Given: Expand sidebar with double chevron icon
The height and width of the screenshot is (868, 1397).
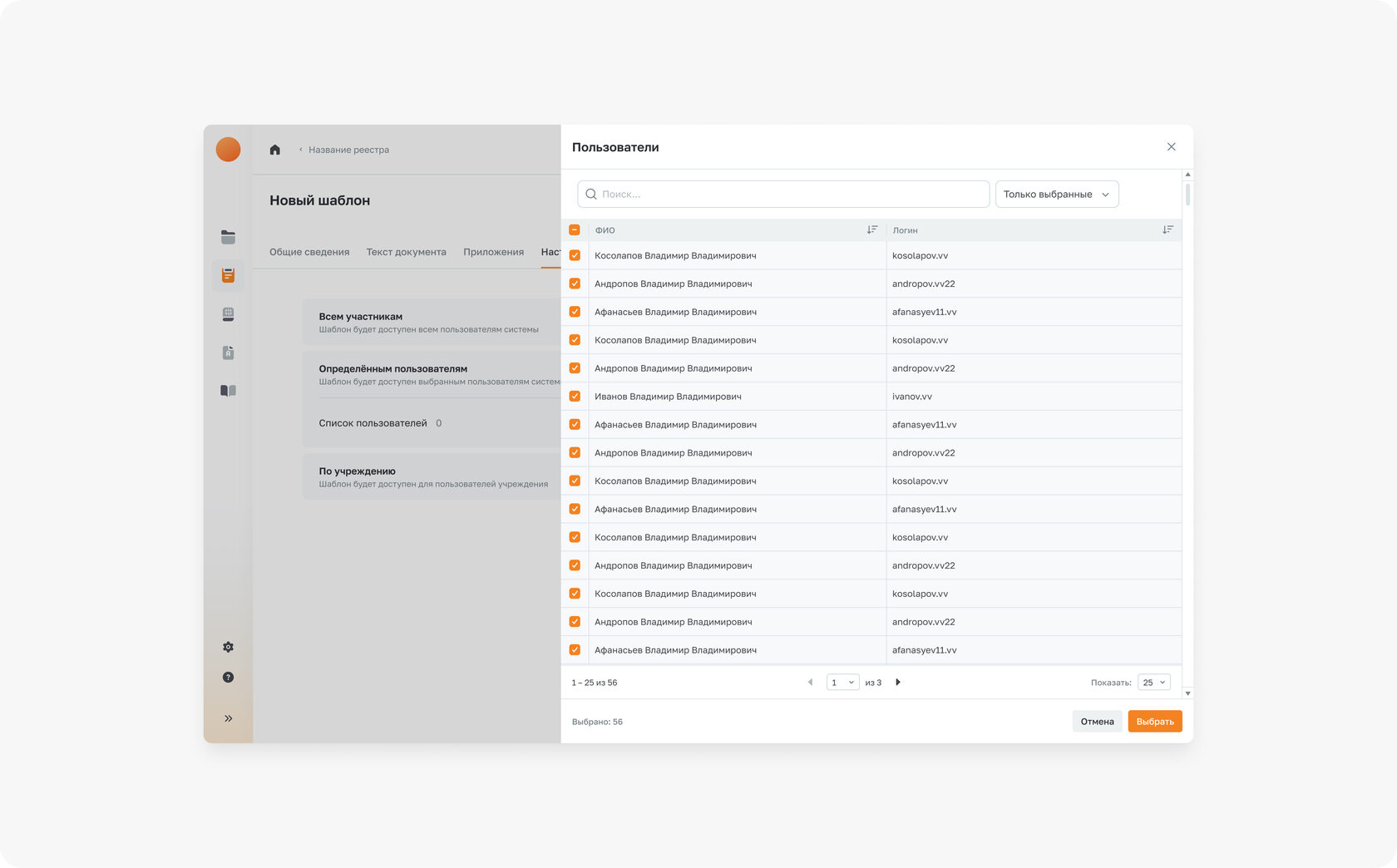Looking at the screenshot, I should tap(228, 718).
